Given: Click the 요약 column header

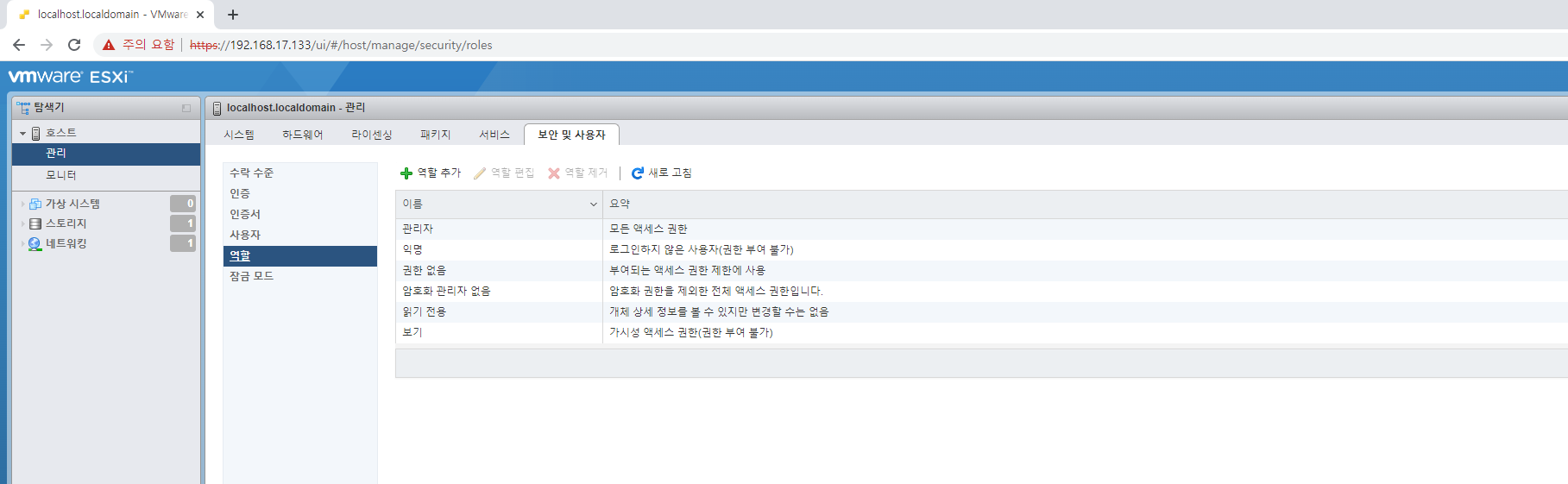Looking at the screenshot, I should [x=1086, y=204].
